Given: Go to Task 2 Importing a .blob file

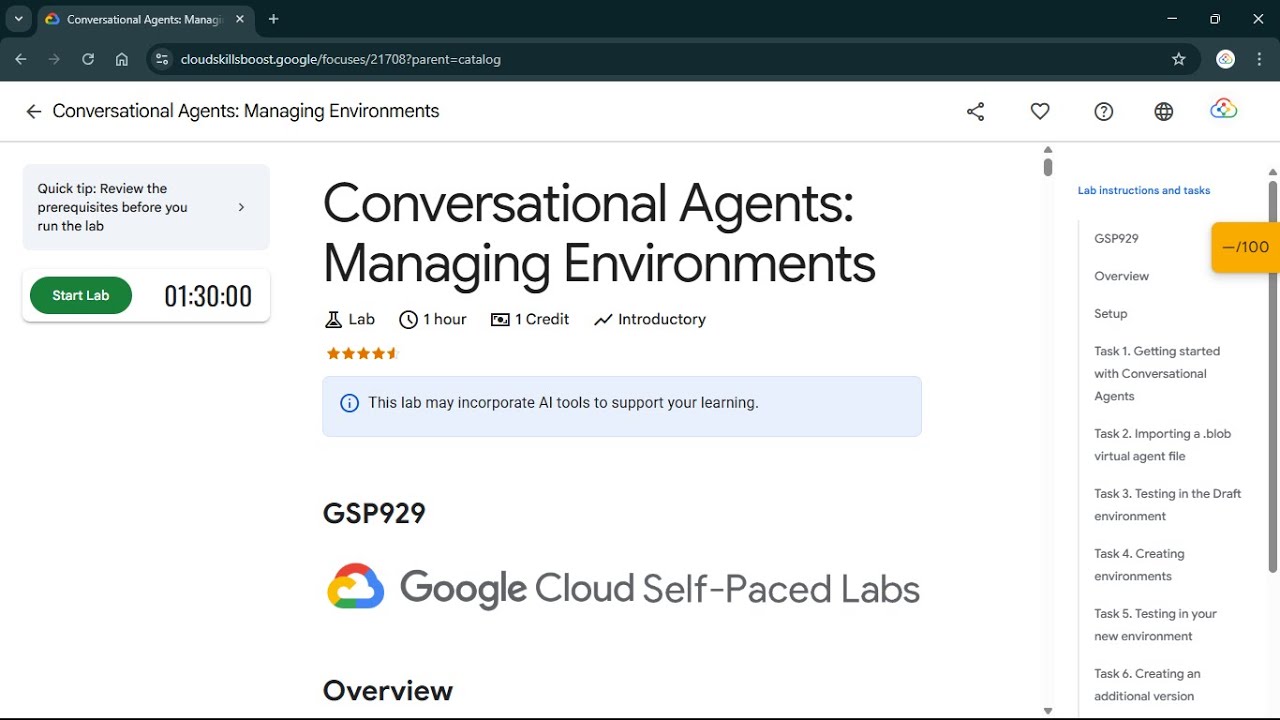Looking at the screenshot, I should (1162, 445).
